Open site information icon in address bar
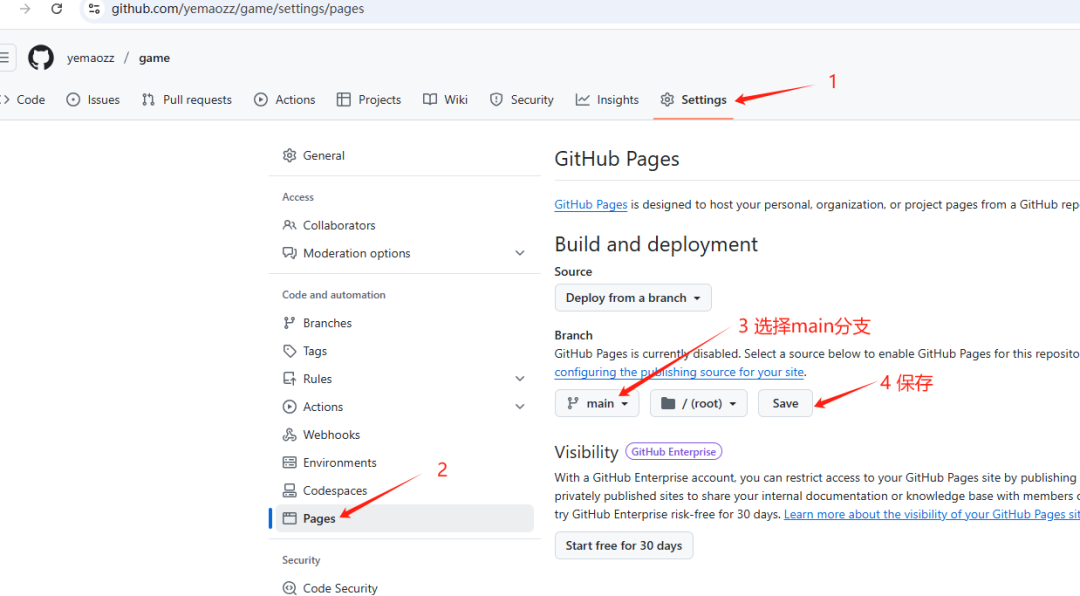 coord(94,9)
